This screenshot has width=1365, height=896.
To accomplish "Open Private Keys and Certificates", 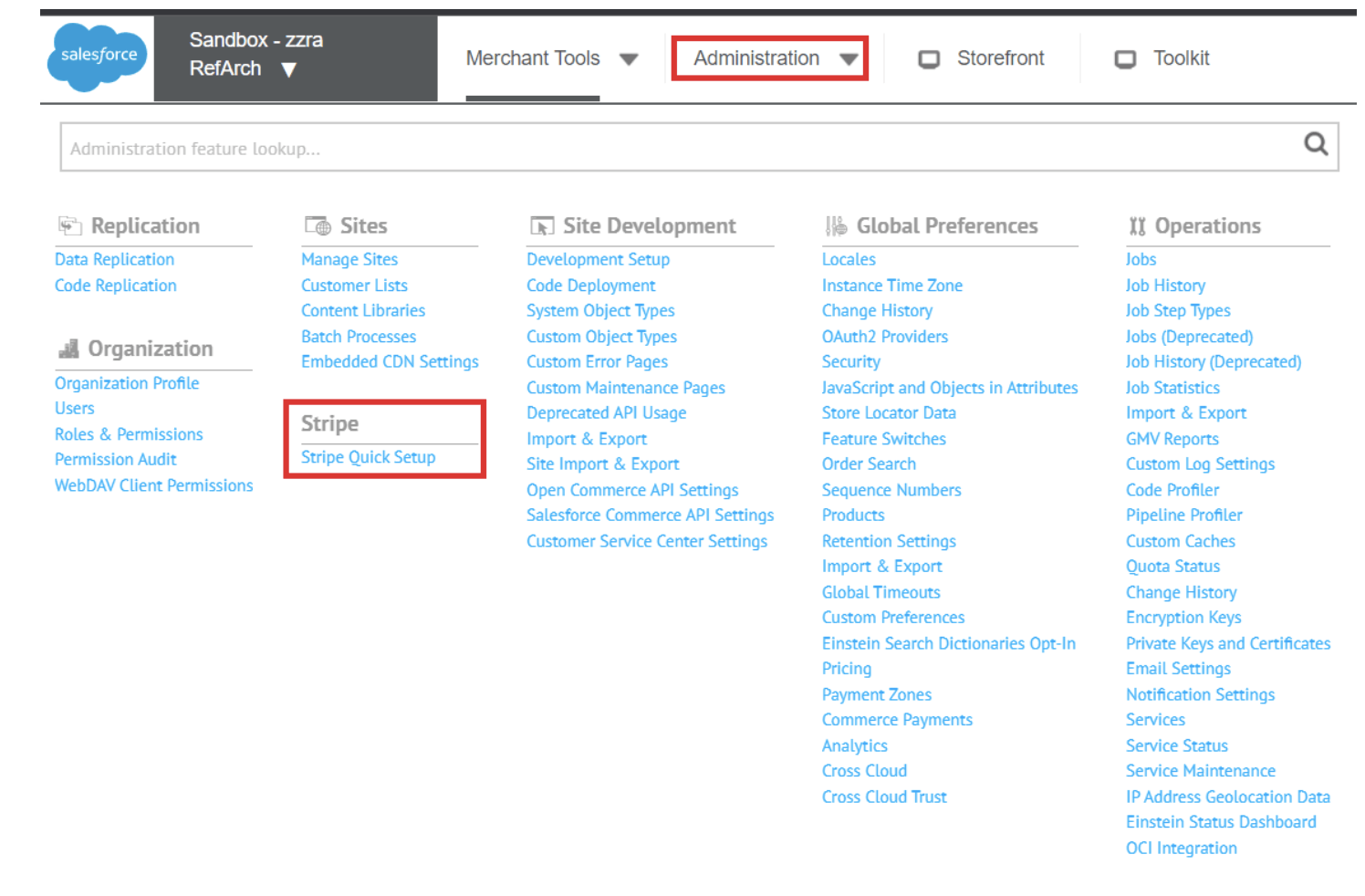I will click(1228, 643).
